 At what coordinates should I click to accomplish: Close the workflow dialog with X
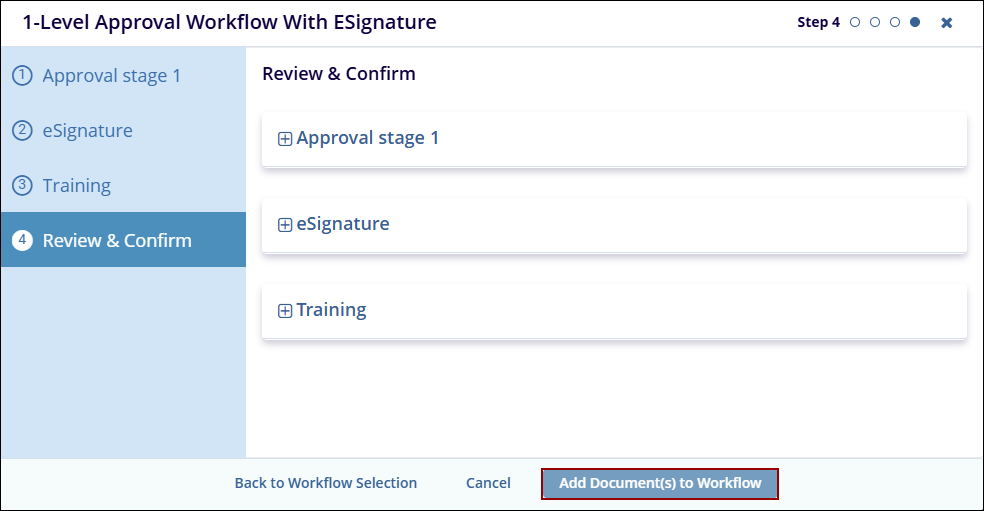coord(947,22)
